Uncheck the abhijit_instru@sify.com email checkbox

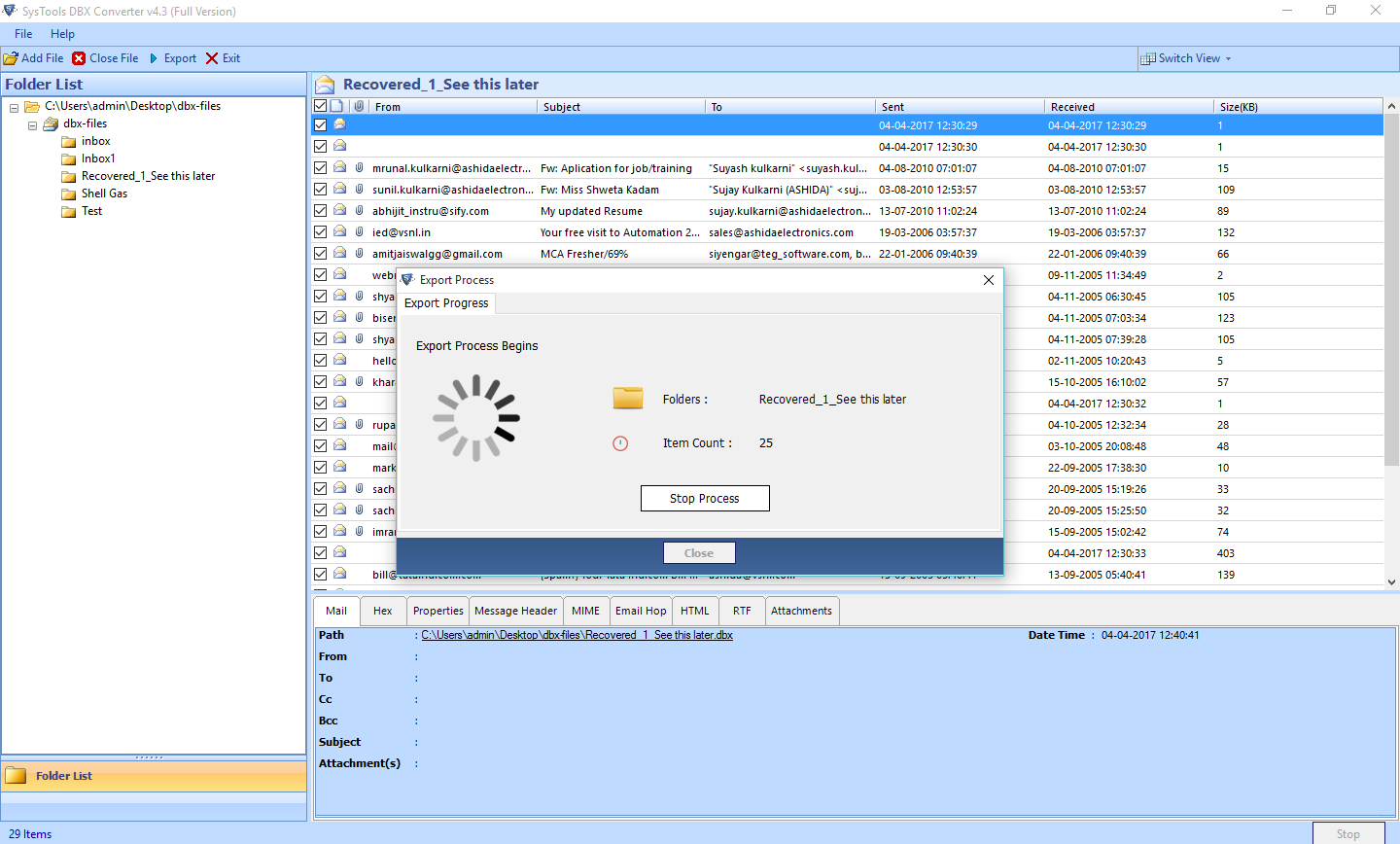(320, 210)
